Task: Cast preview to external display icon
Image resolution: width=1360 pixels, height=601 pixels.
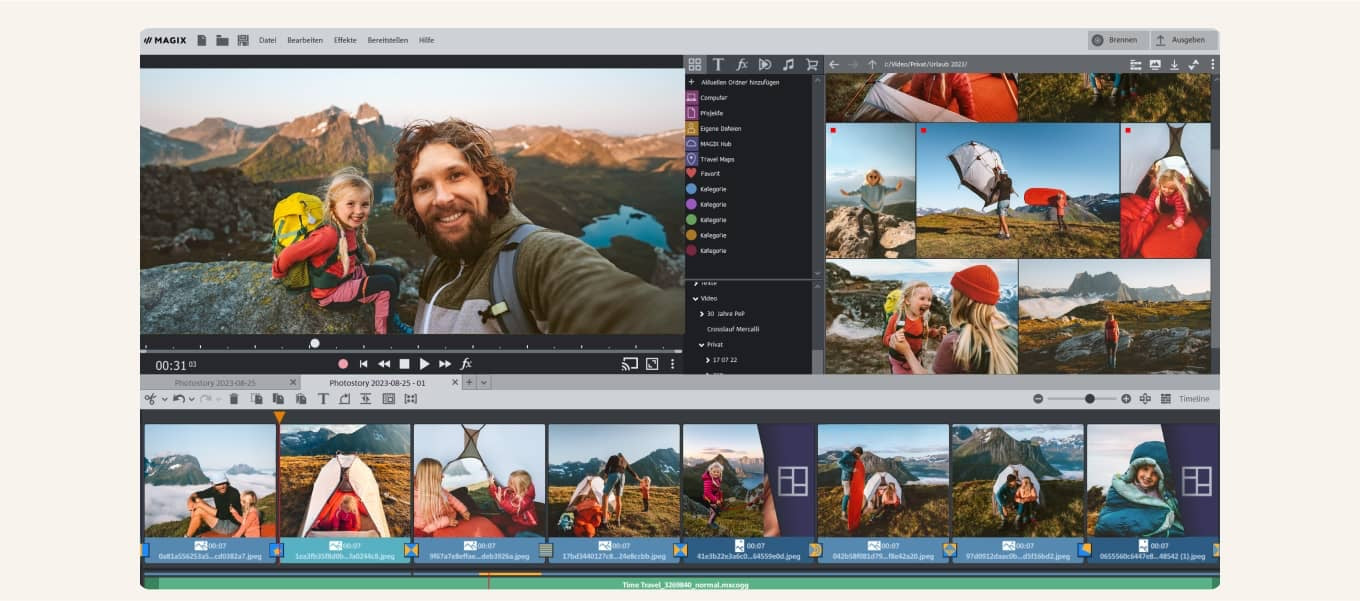Action: 629,364
